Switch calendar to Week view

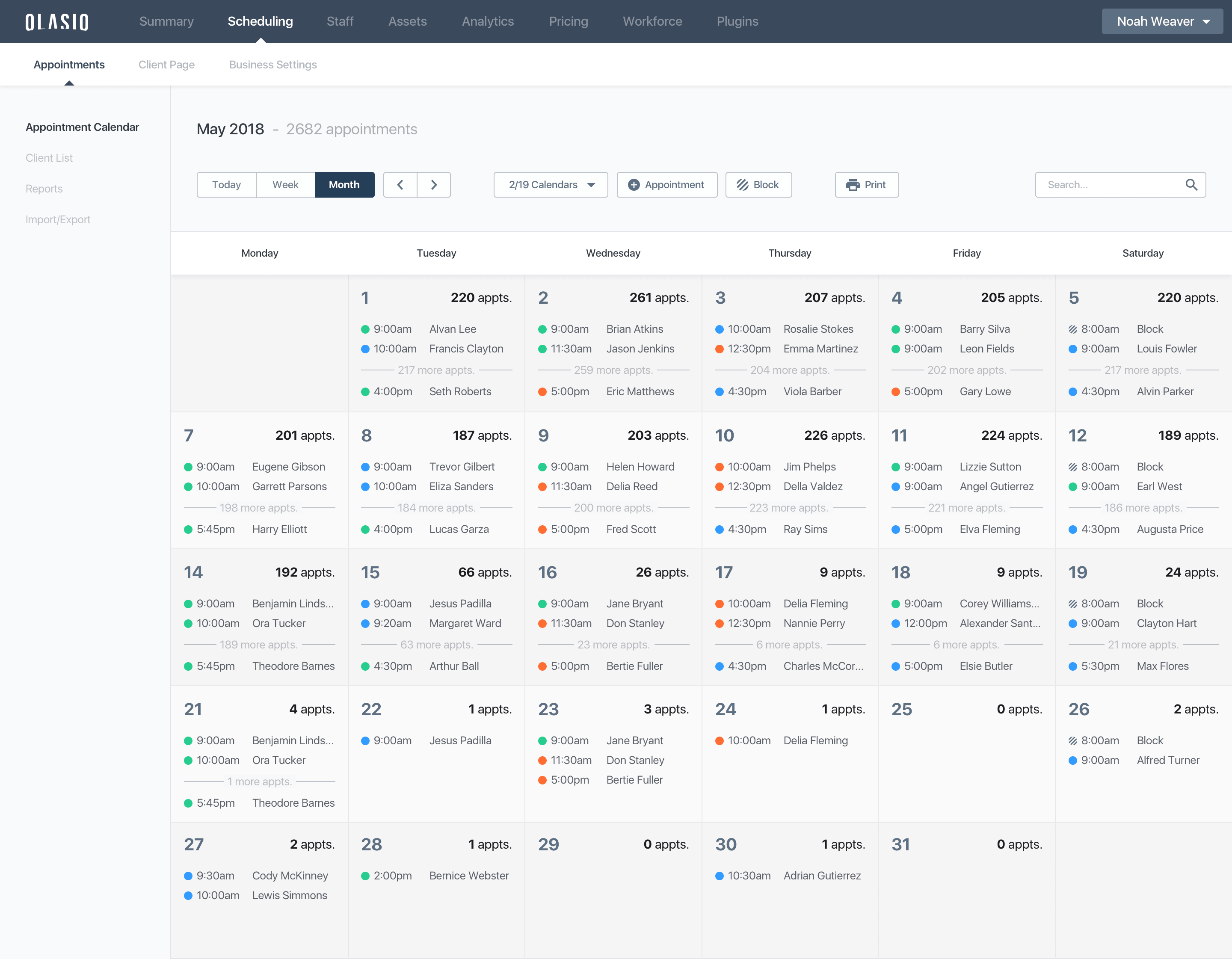285,184
